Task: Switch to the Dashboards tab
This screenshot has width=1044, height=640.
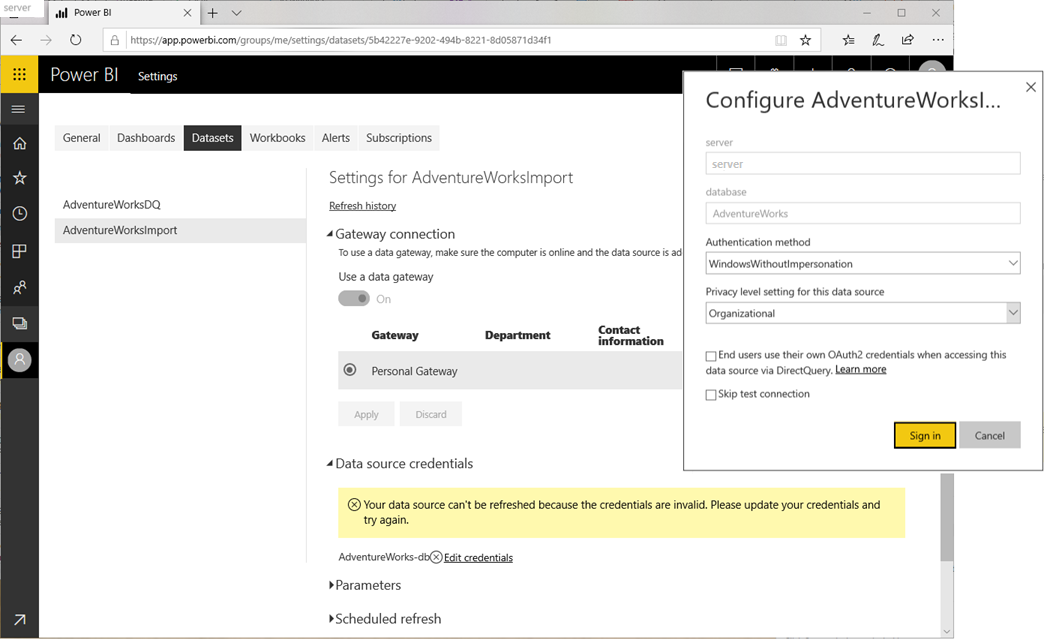Action: [x=145, y=138]
